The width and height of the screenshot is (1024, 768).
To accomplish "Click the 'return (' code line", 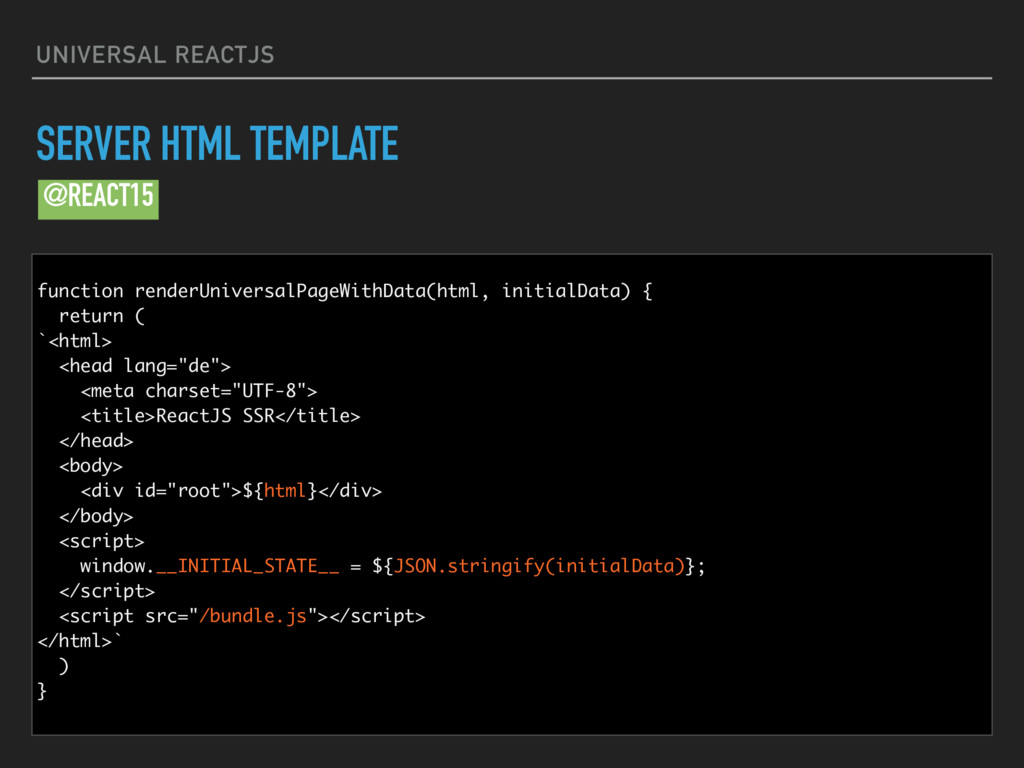I will coord(101,316).
